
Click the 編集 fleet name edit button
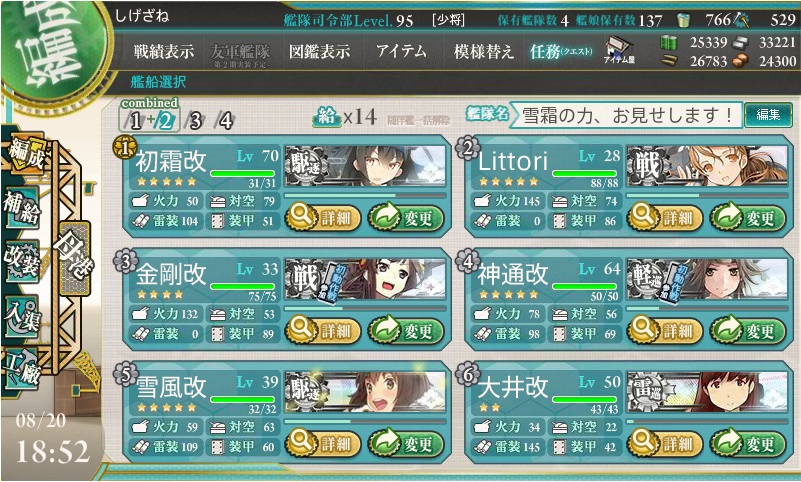[768, 115]
